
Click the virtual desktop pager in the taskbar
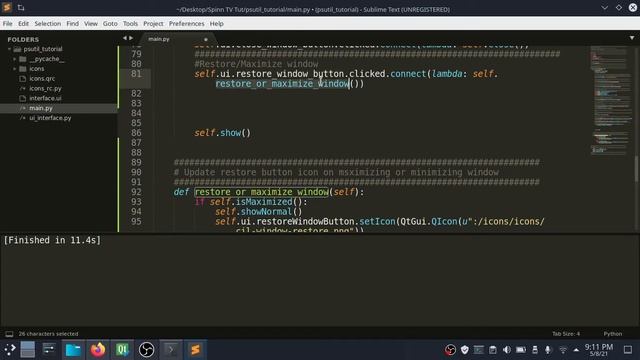click(x=28, y=350)
